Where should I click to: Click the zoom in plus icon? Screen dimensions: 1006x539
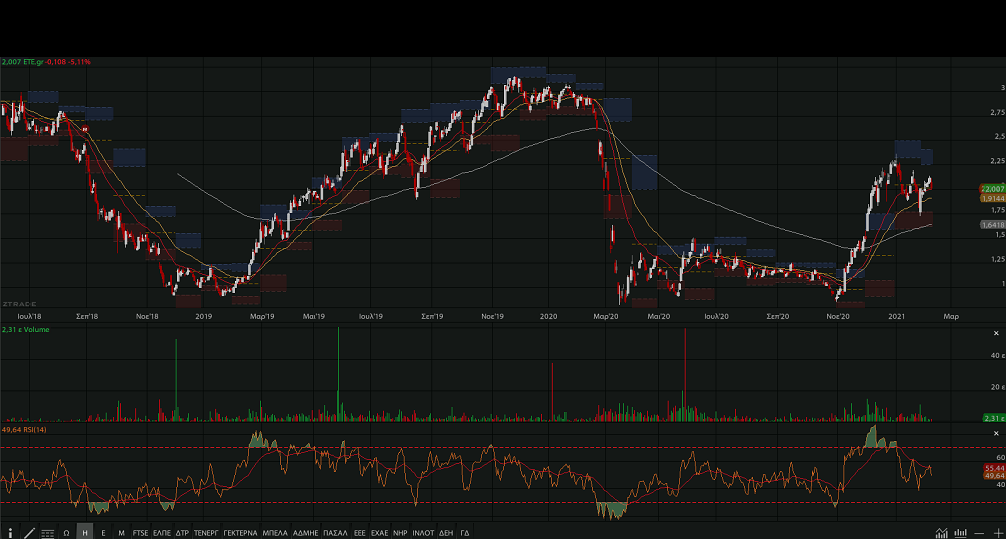click(x=996, y=532)
